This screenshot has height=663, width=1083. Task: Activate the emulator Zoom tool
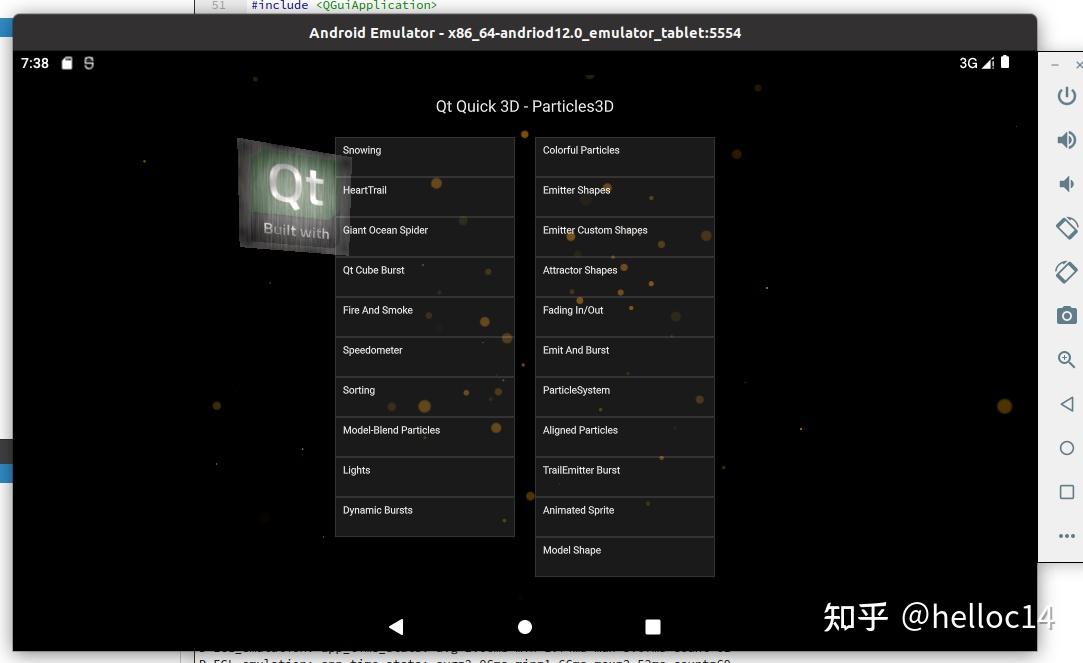(x=1066, y=359)
